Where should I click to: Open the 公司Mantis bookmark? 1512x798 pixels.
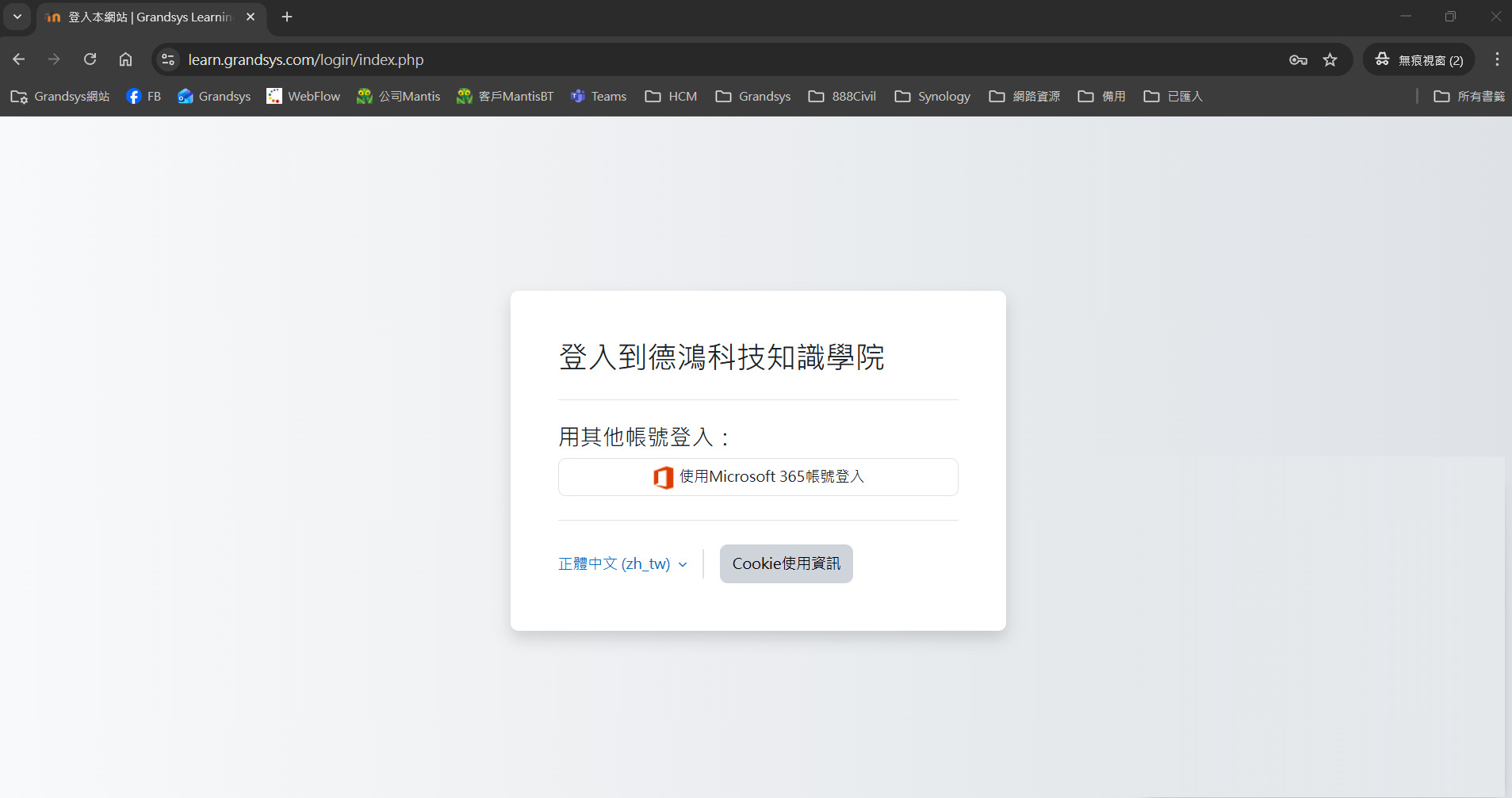tap(398, 96)
